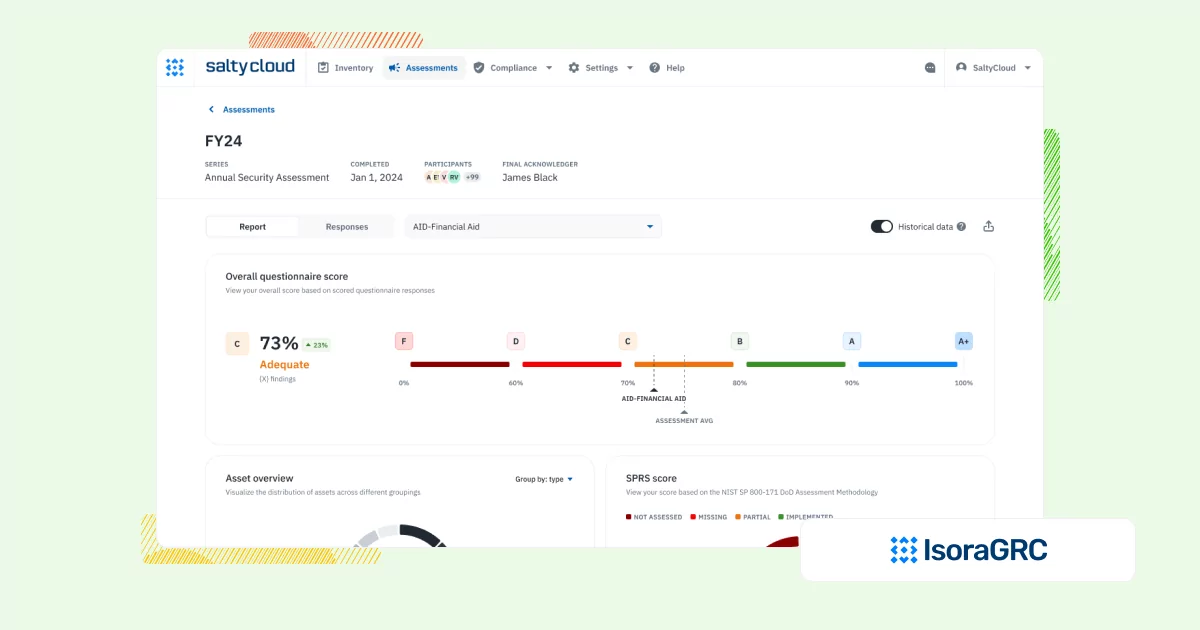Click the Asset overview heading
Image resolution: width=1200 pixels, height=630 pixels.
tap(260, 479)
